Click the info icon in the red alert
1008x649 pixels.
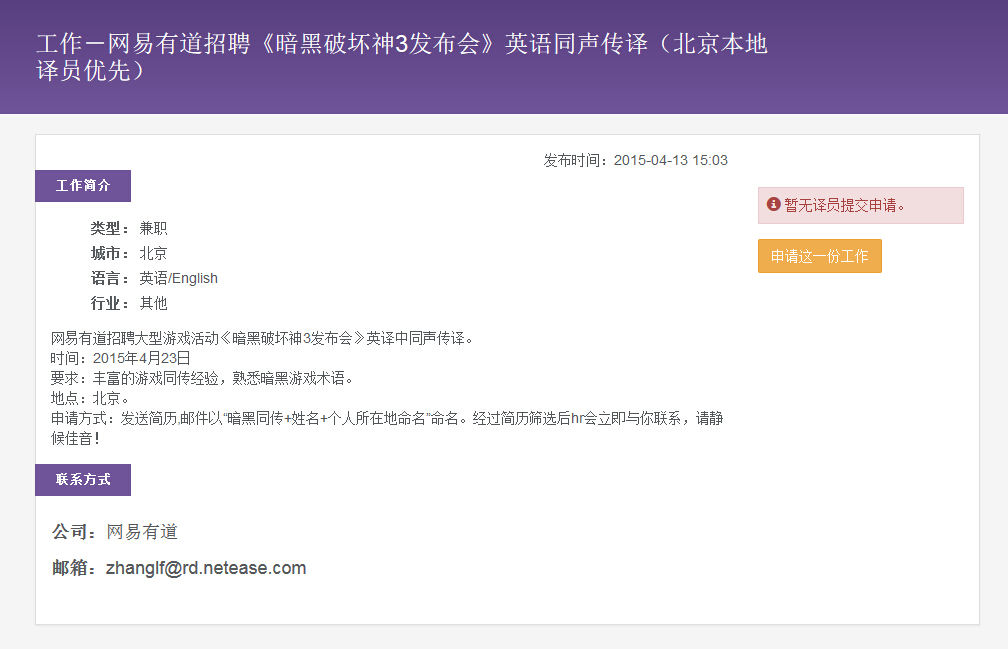click(773, 204)
